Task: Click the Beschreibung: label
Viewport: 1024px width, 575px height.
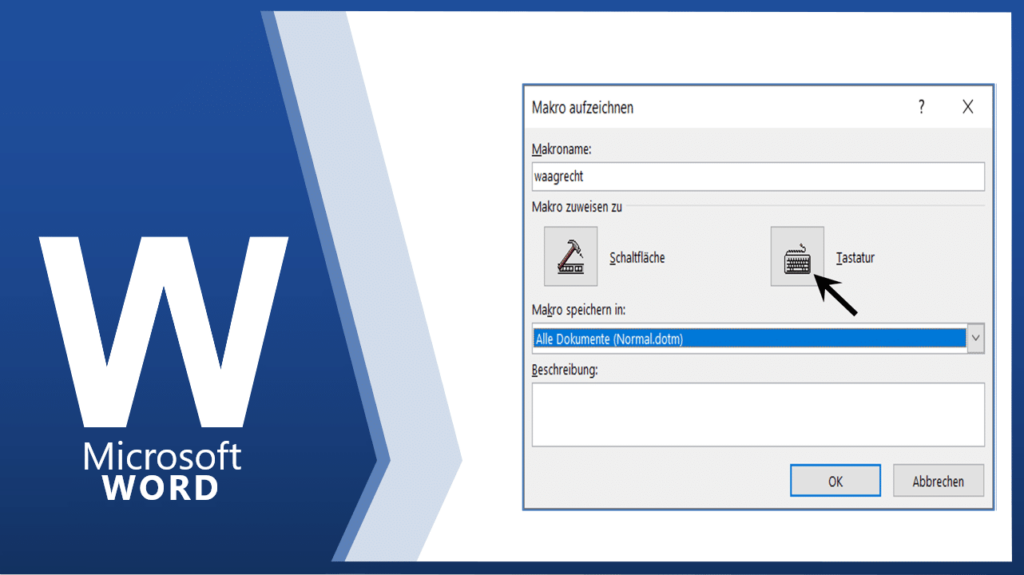Action: [x=565, y=370]
